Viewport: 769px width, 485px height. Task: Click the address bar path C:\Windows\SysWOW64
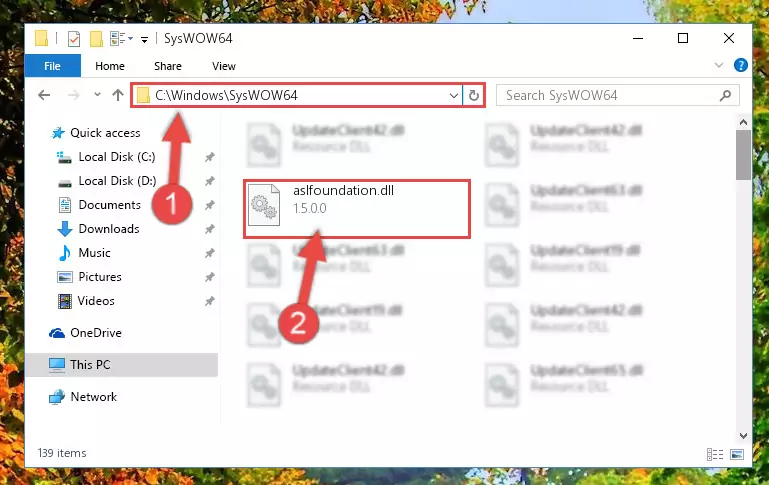226,95
